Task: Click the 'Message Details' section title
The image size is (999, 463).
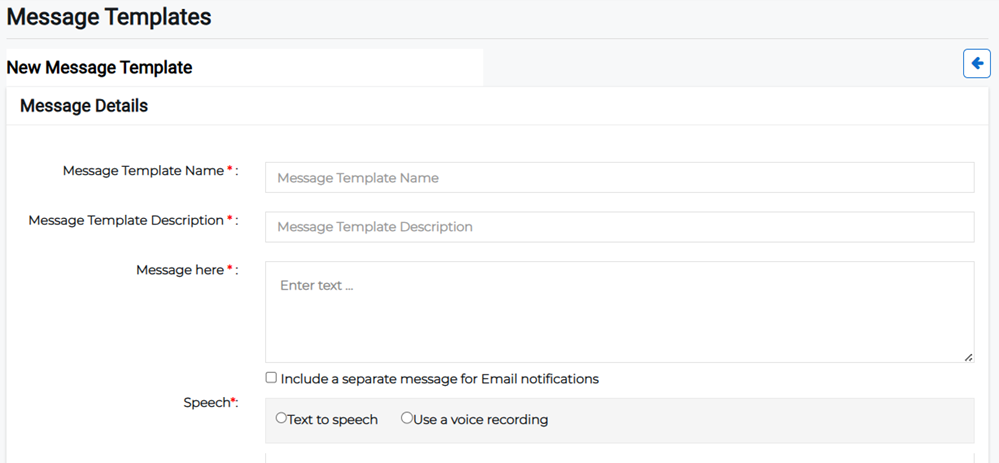Action: pyautogui.click(x=84, y=106)
